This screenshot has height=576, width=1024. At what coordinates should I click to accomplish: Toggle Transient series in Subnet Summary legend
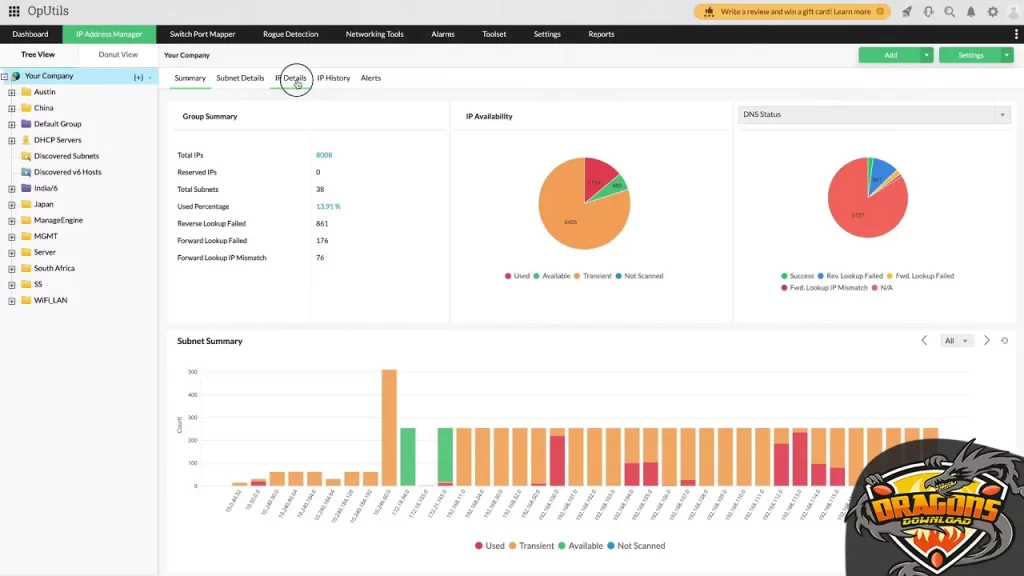click(532, 546)
